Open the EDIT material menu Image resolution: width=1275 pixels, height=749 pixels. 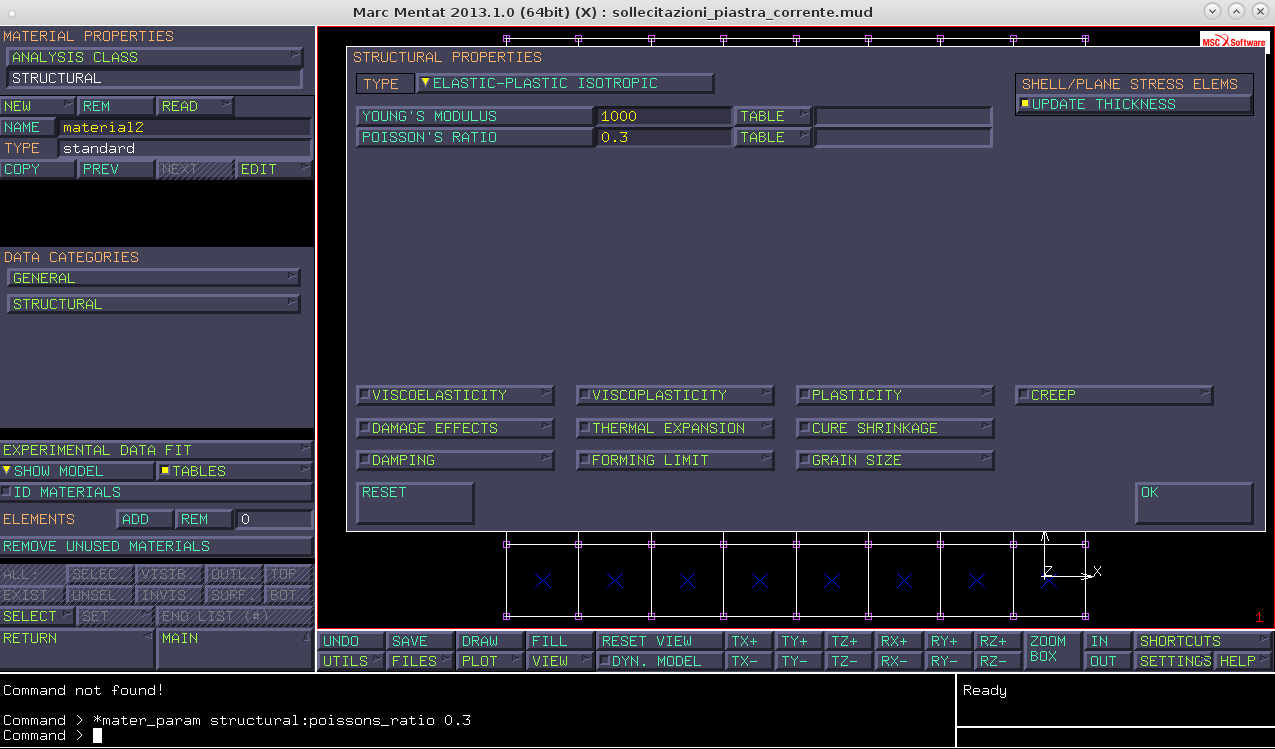274,169
